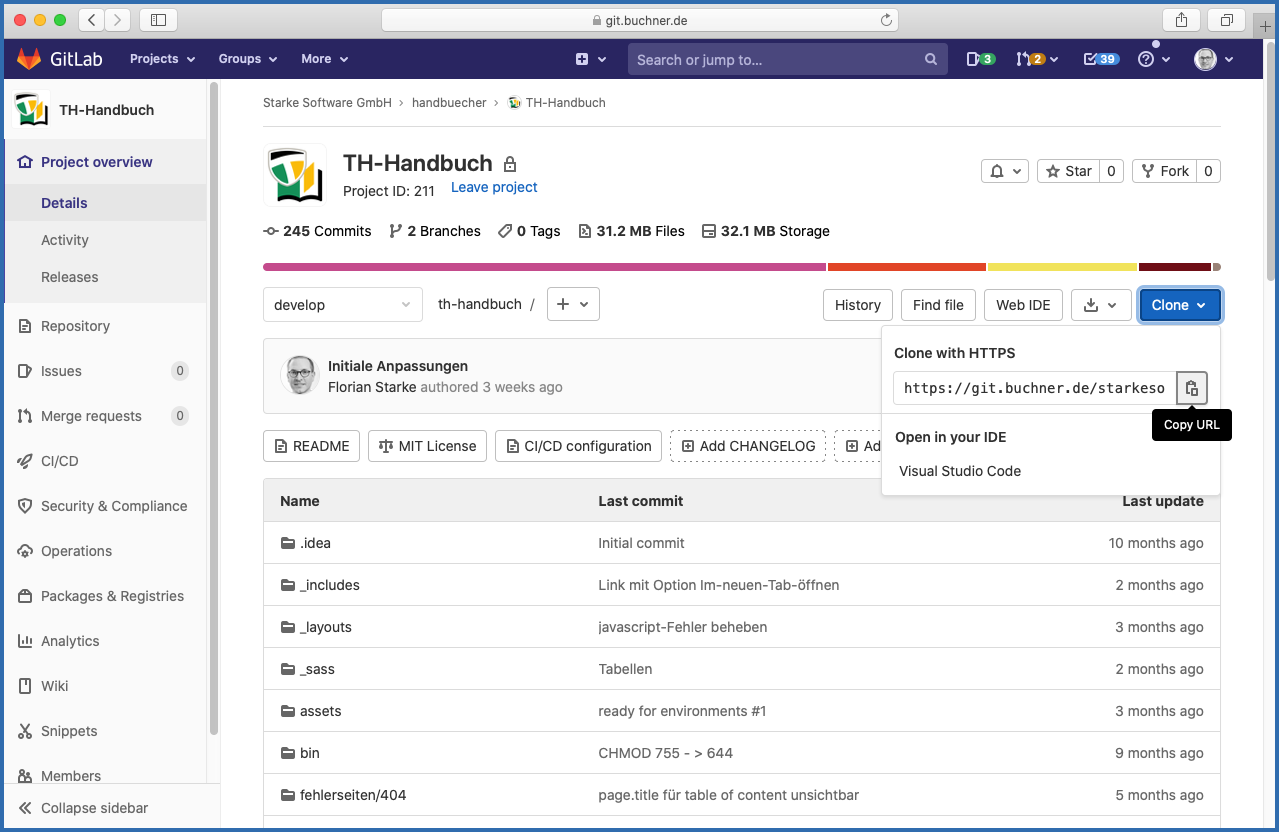Copy the clone URL via clipboard icon
1279x832 pixels.
(x=1191, y=387)
